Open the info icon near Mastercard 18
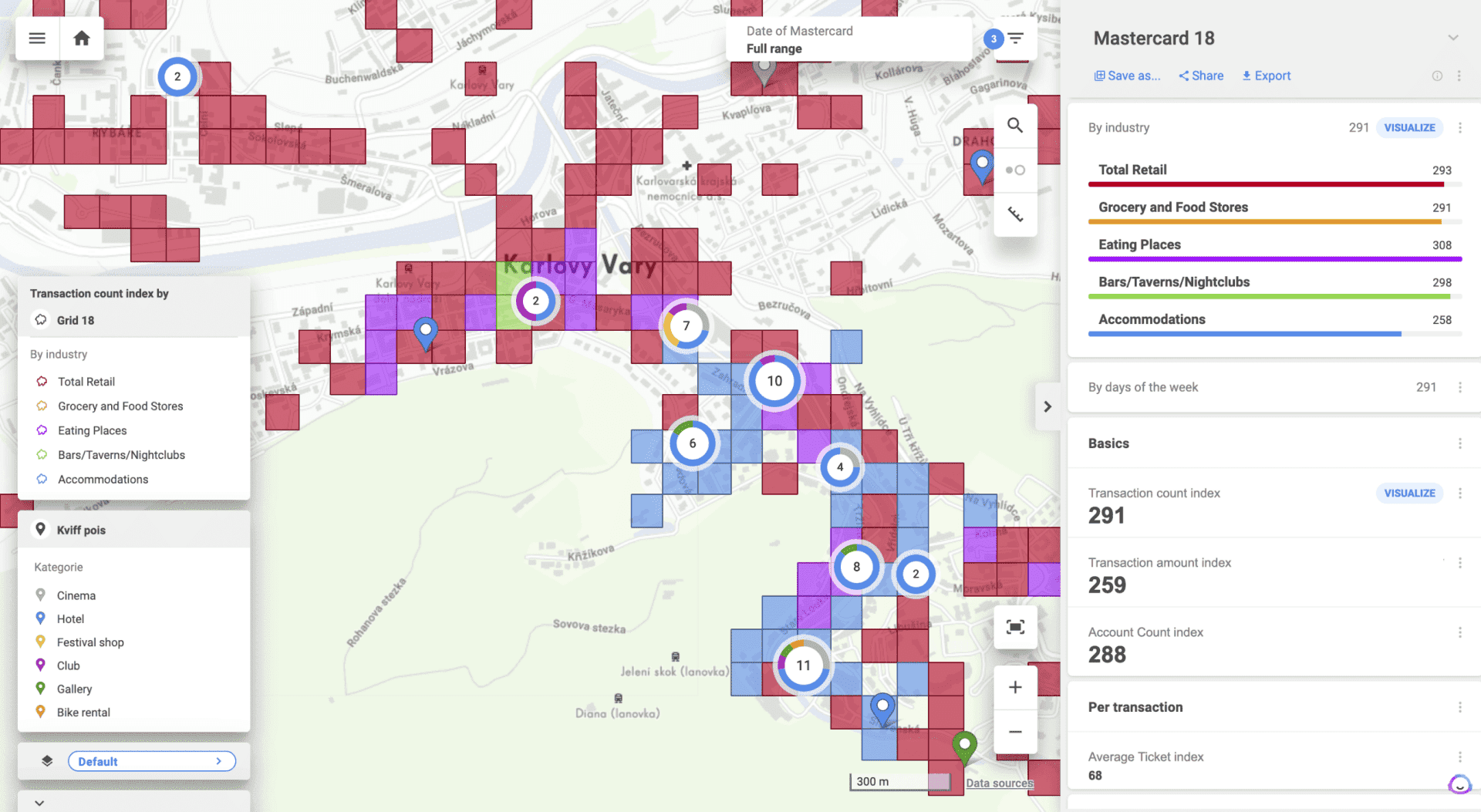 (1437, 76)
